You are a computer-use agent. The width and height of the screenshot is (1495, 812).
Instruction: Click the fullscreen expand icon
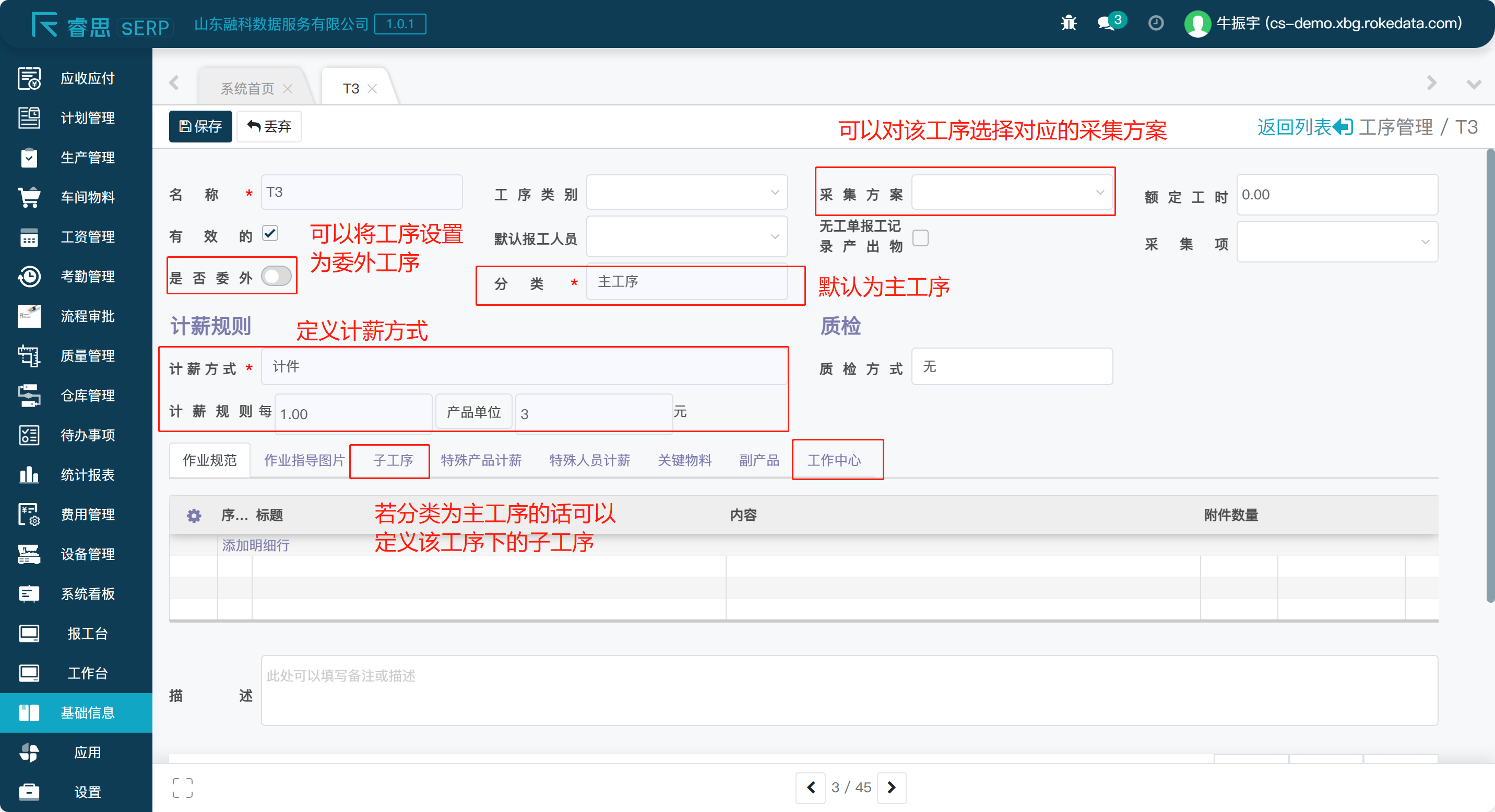point(182,787)
